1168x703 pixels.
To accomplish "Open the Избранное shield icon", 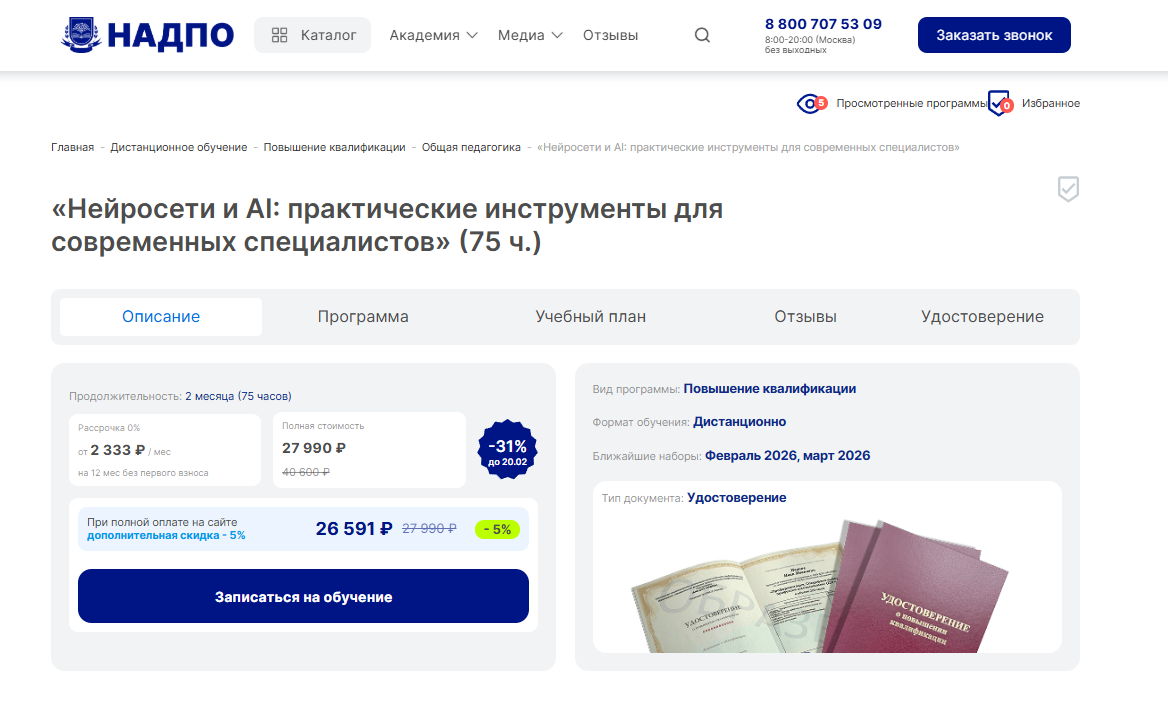I will 999,104.
